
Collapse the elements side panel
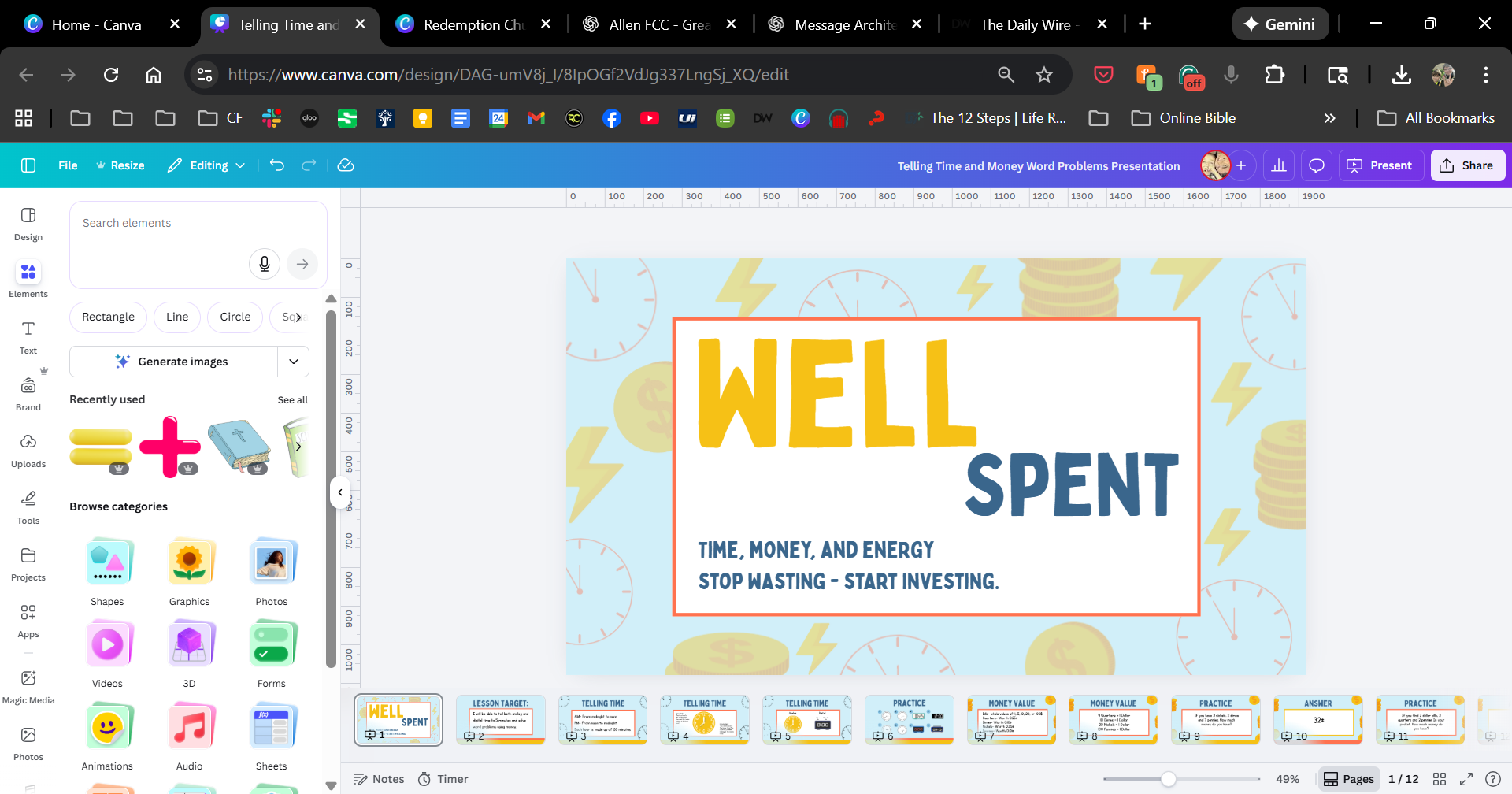tap(340, 492)
